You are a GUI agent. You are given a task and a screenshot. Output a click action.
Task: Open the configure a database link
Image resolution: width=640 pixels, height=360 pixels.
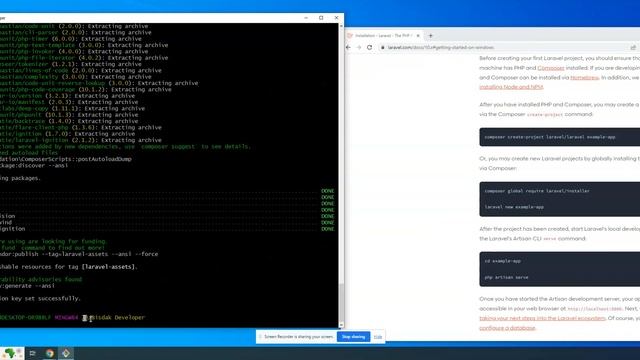click(x=507, y=328)
